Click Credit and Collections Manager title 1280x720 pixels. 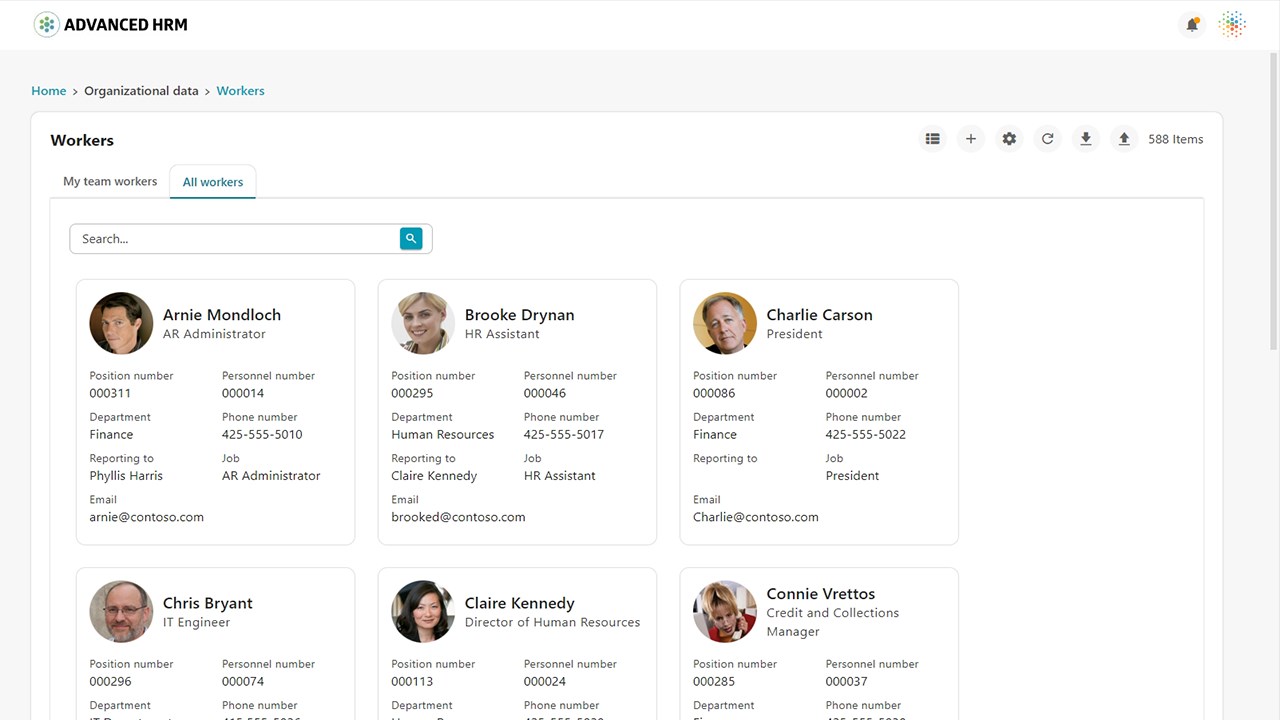(832, 622)
